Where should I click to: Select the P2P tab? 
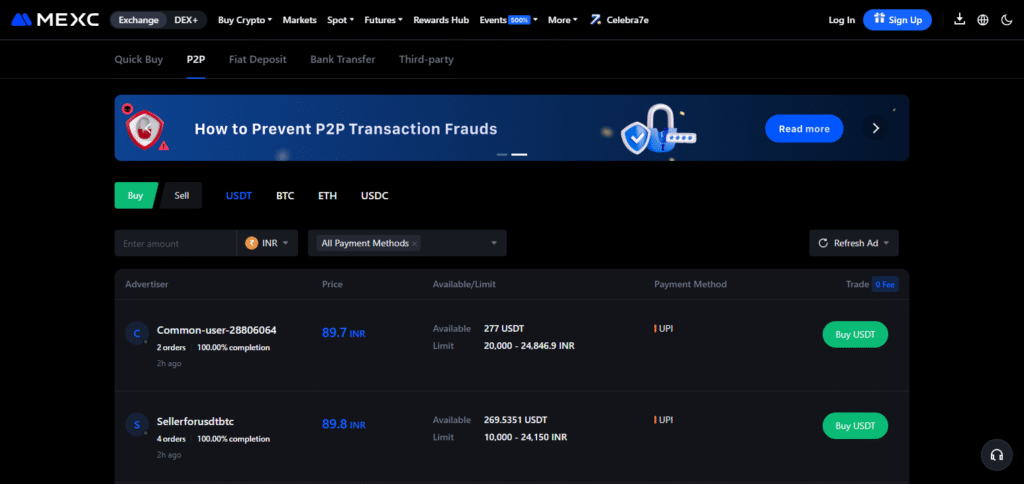coord(196,59)
